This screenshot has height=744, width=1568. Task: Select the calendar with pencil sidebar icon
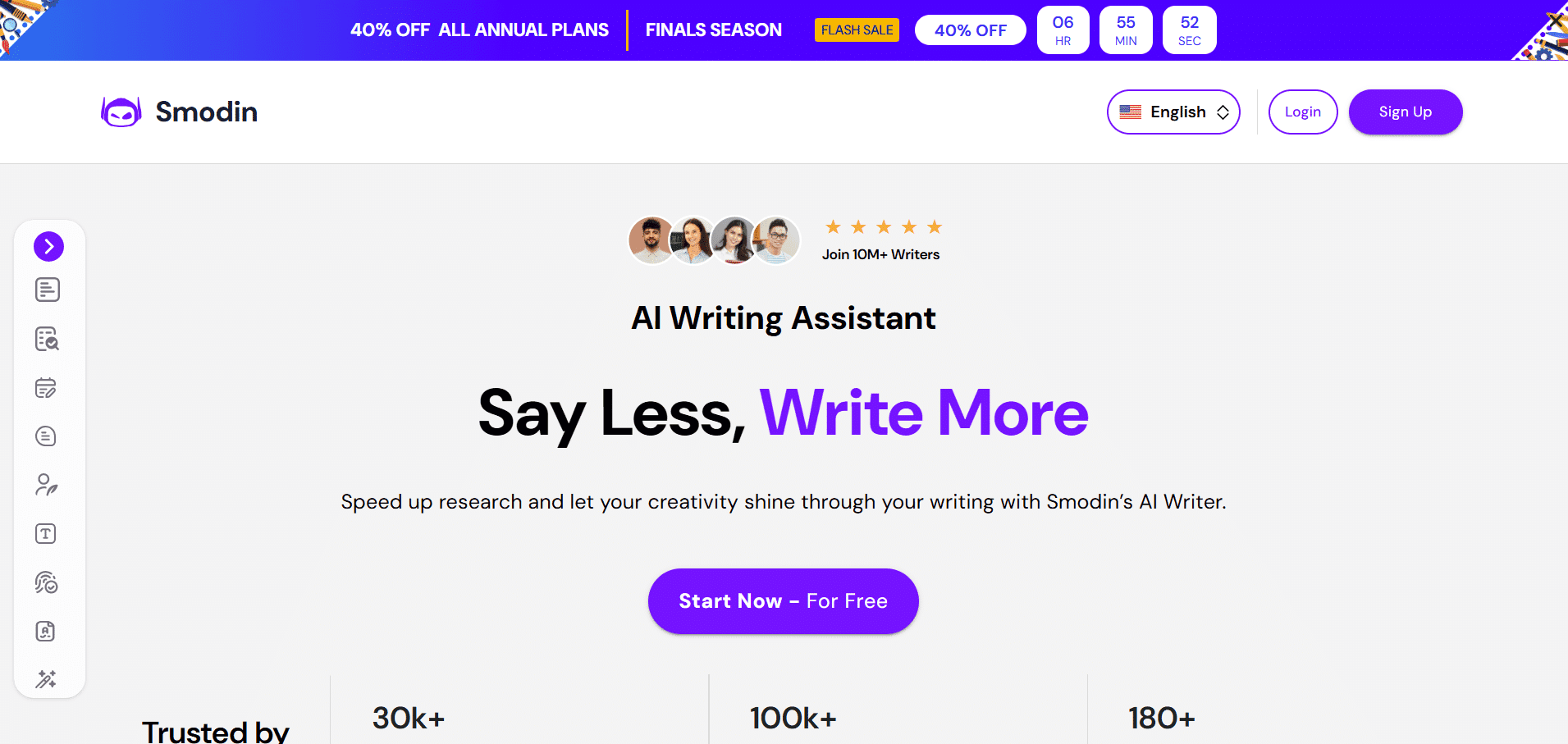(46, 388)
